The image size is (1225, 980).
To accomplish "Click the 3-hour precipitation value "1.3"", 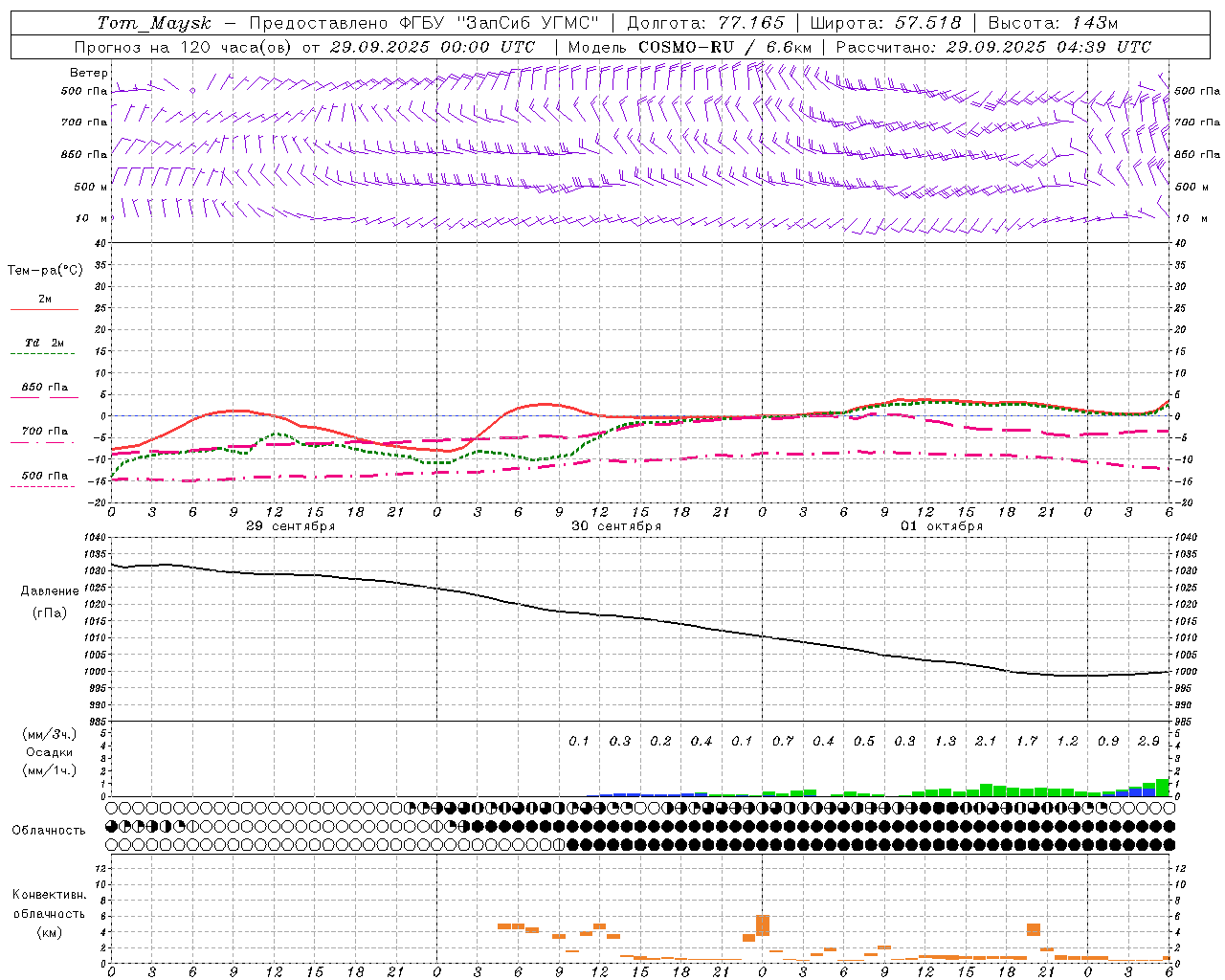I will (946, 741).
